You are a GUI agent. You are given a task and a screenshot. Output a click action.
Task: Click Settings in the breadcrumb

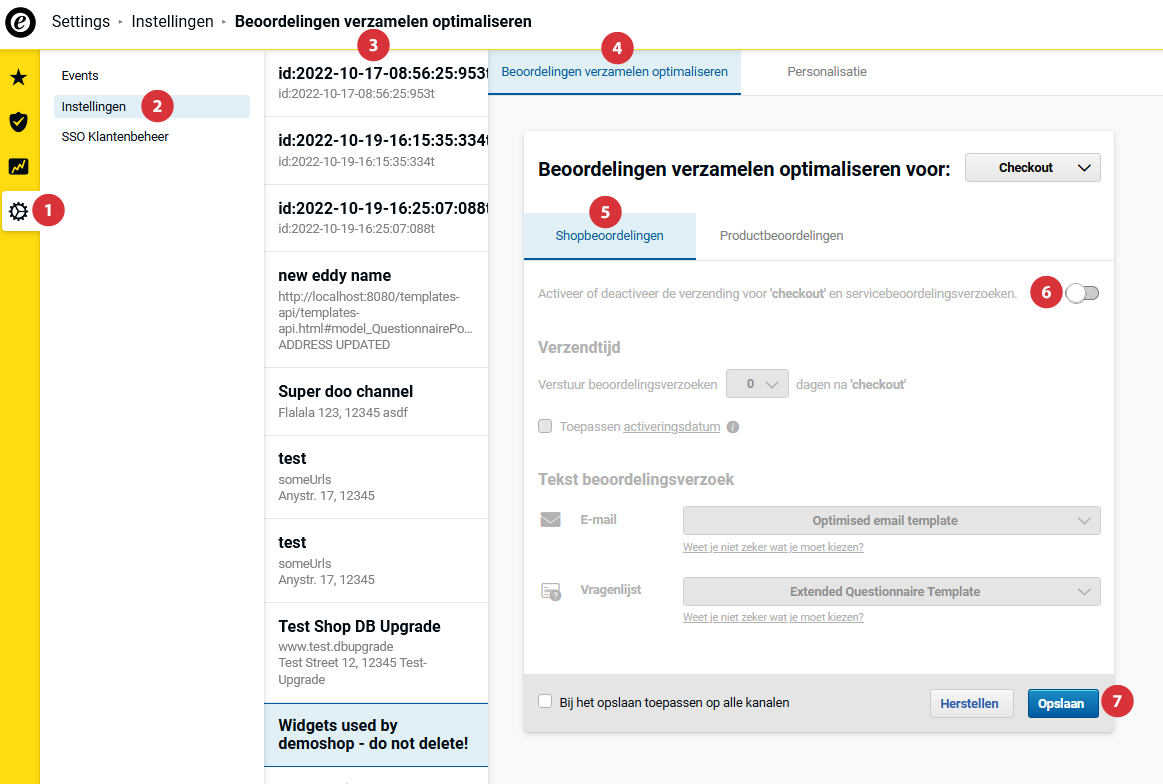pos(81,22)
